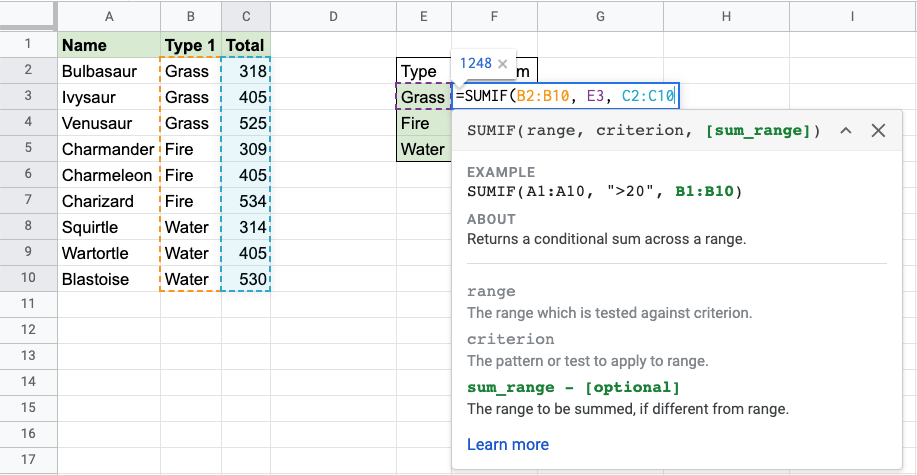Click the formula input in cell F3
Image resolution: width=917 pixels, height=475 pixels.
pyautogui.click(x=566, y=97)
